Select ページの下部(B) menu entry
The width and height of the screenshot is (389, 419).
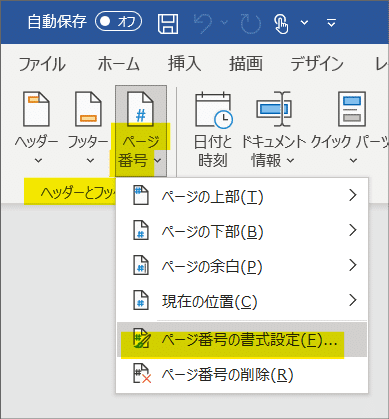[x=242, y=231]
